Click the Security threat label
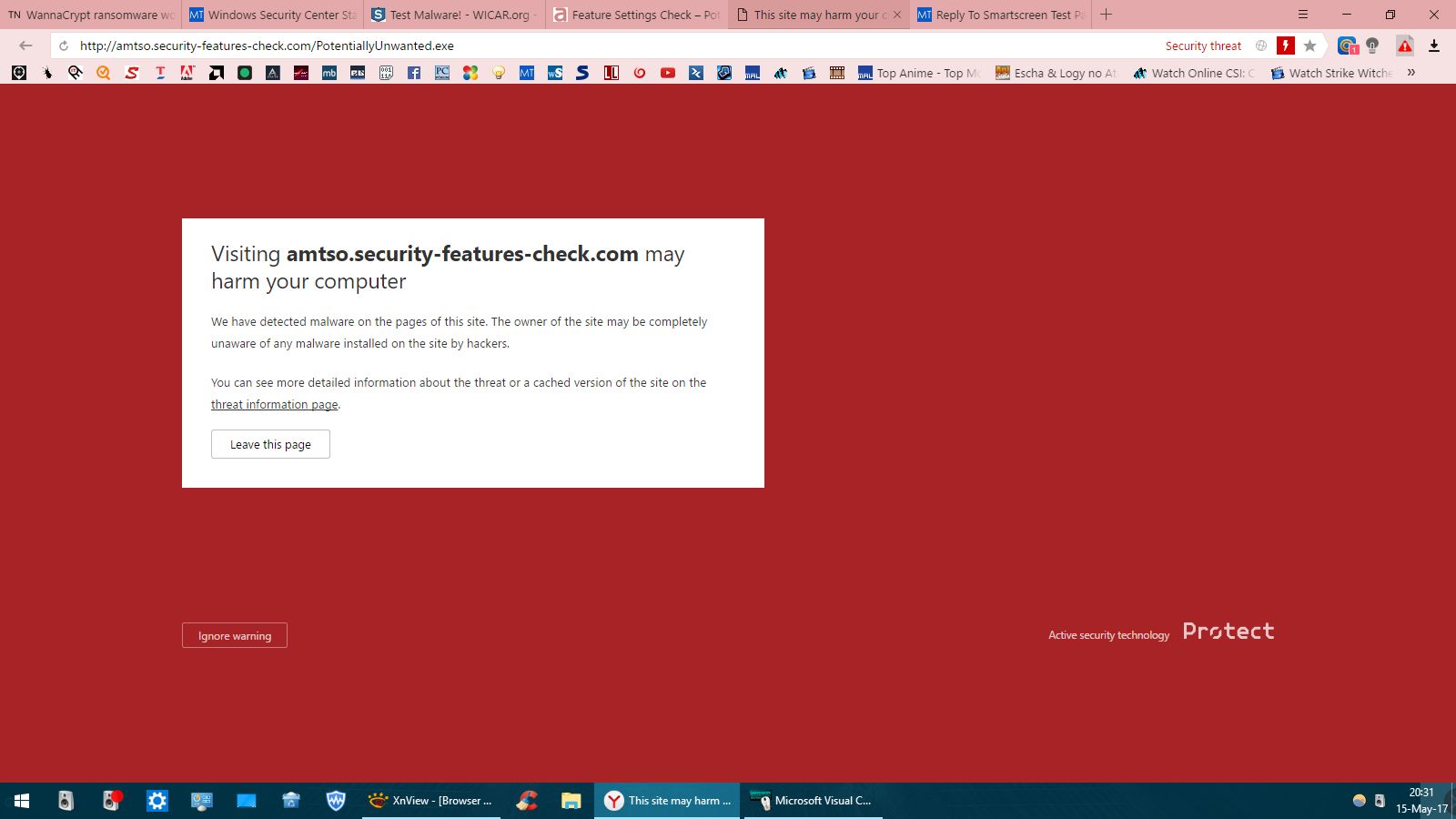 (1203, 45)
